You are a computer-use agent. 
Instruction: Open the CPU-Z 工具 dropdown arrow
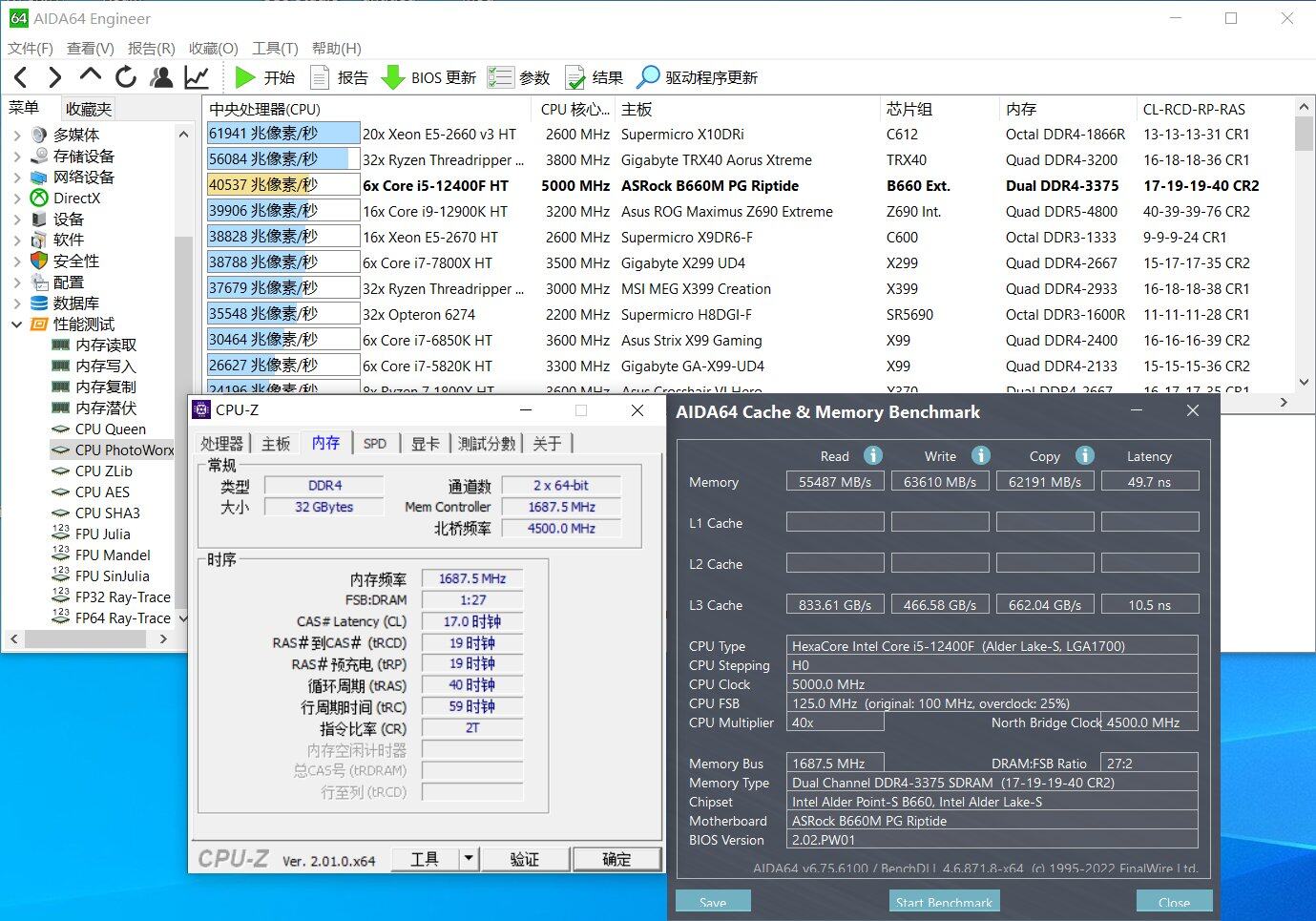pos(469,859)
